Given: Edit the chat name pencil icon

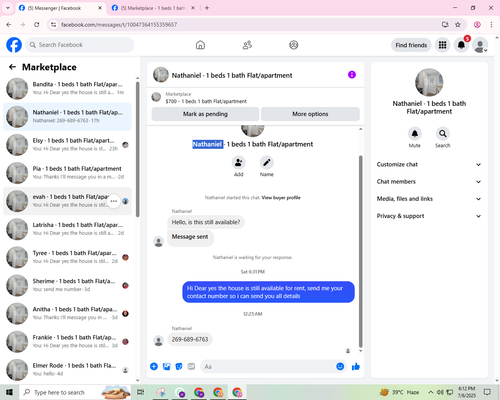Looking at the screenshot, I should point(267,162).
